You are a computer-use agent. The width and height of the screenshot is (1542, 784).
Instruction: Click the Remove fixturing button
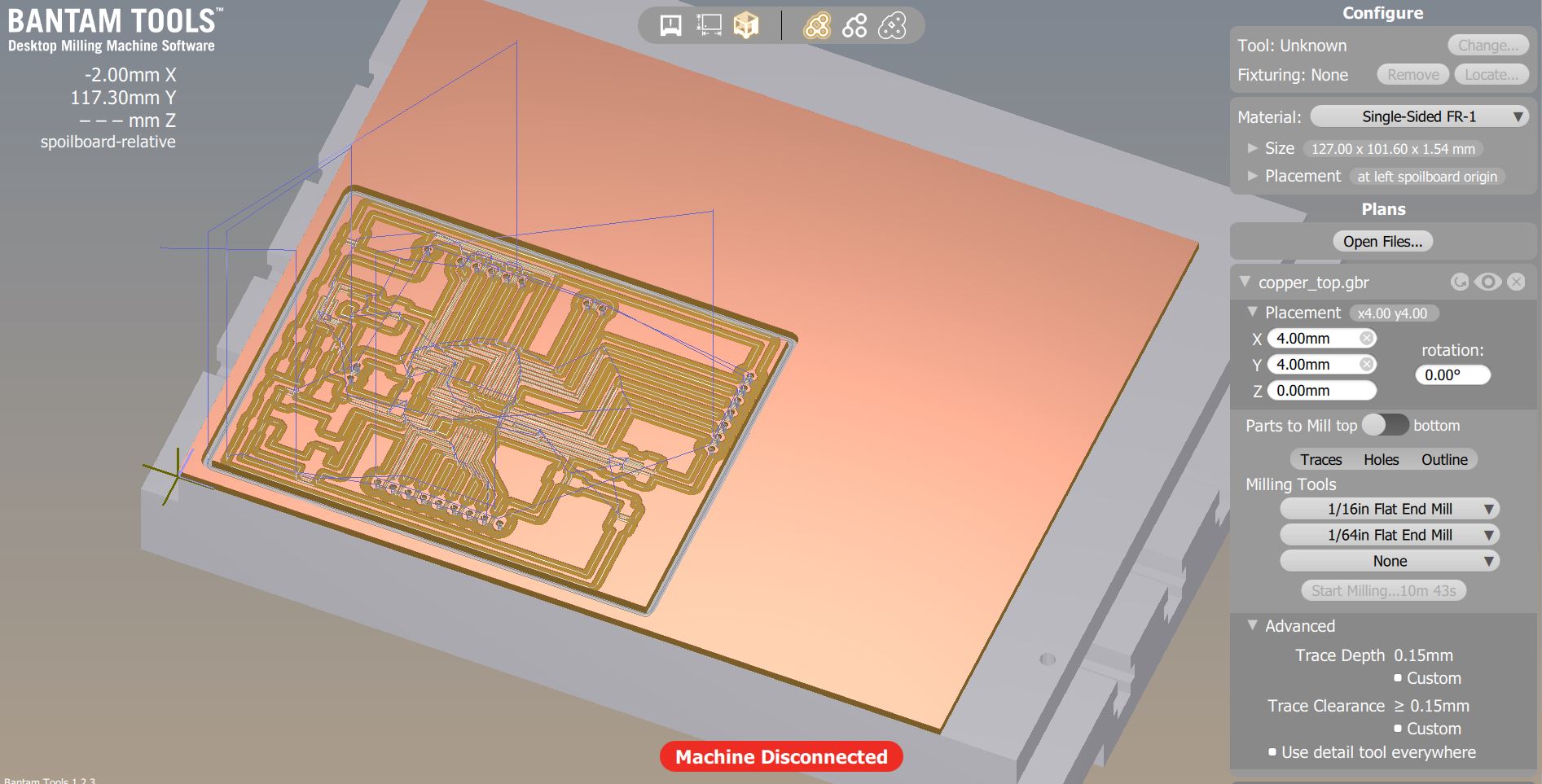coord(1413,75)
